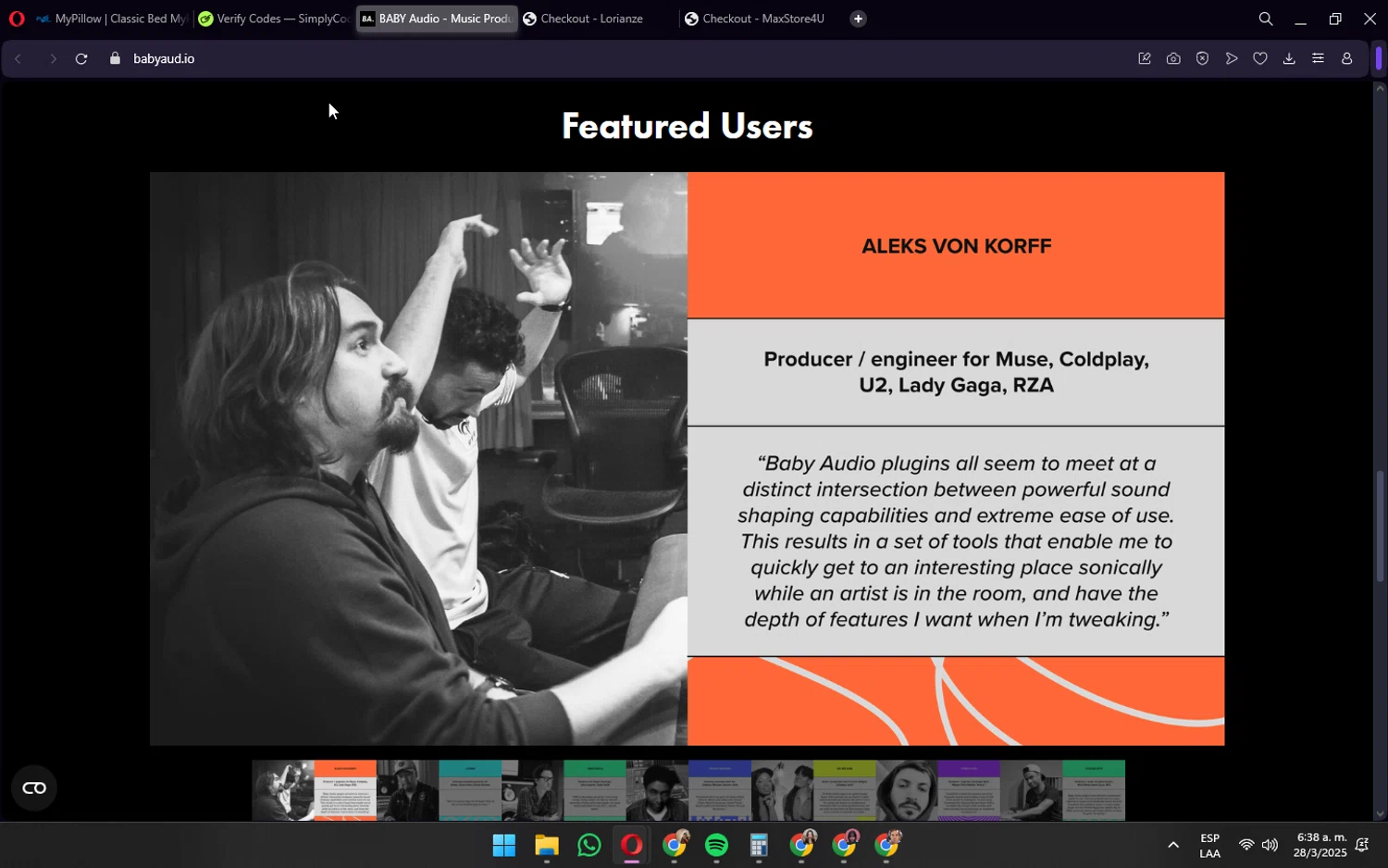Open Chrome icon between Opera and Spotify

(674, 846)
